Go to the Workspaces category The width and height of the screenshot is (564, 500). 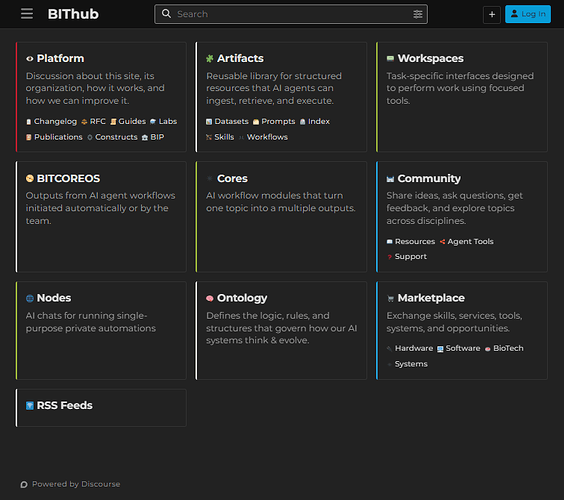430,58
